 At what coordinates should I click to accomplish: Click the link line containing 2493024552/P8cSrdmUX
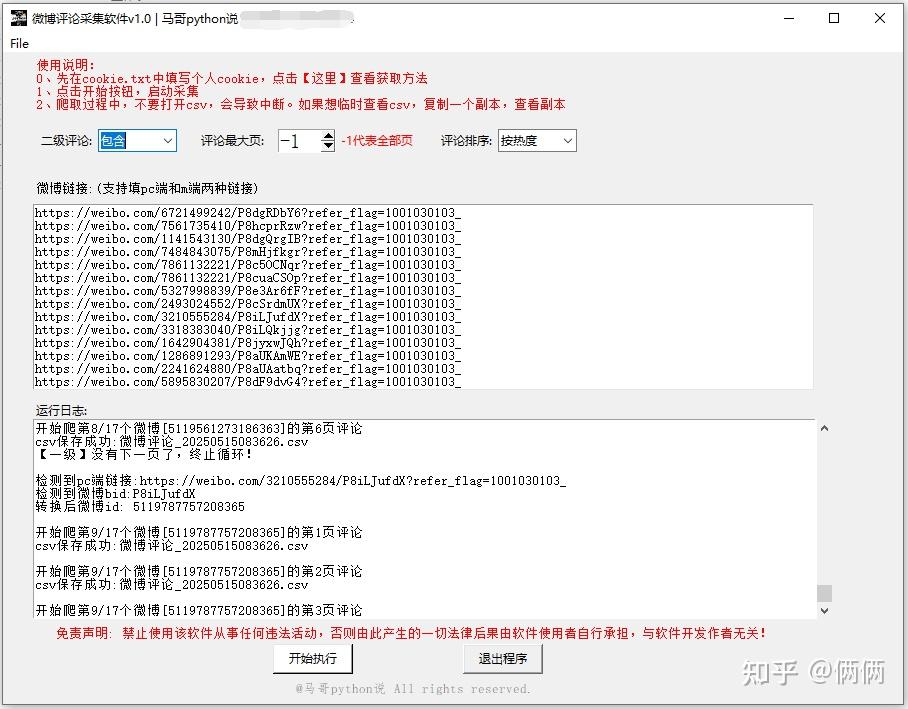pyautogui.click(x=248, y=304)
